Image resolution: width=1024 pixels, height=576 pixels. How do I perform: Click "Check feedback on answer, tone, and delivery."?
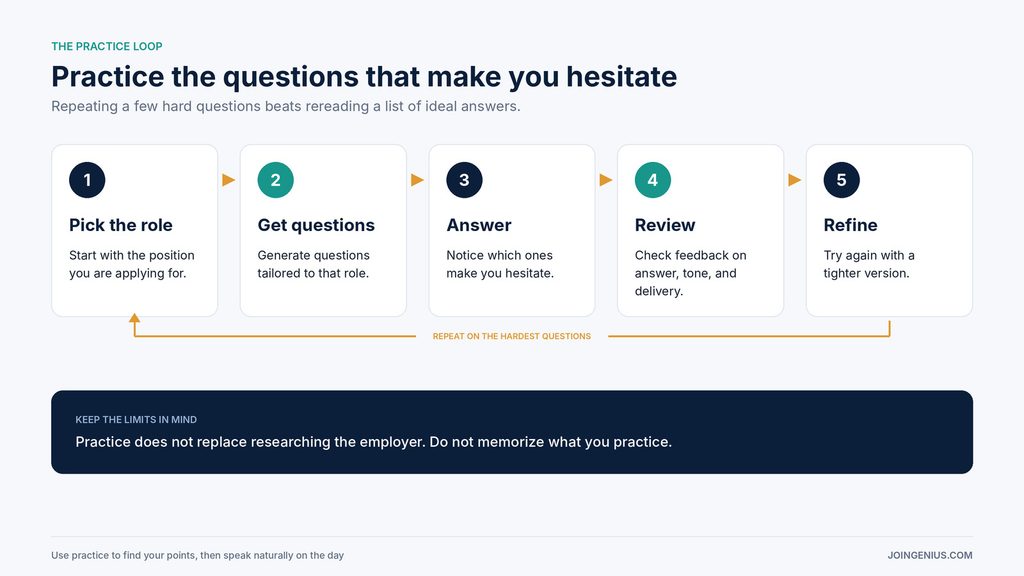point(690,273)
